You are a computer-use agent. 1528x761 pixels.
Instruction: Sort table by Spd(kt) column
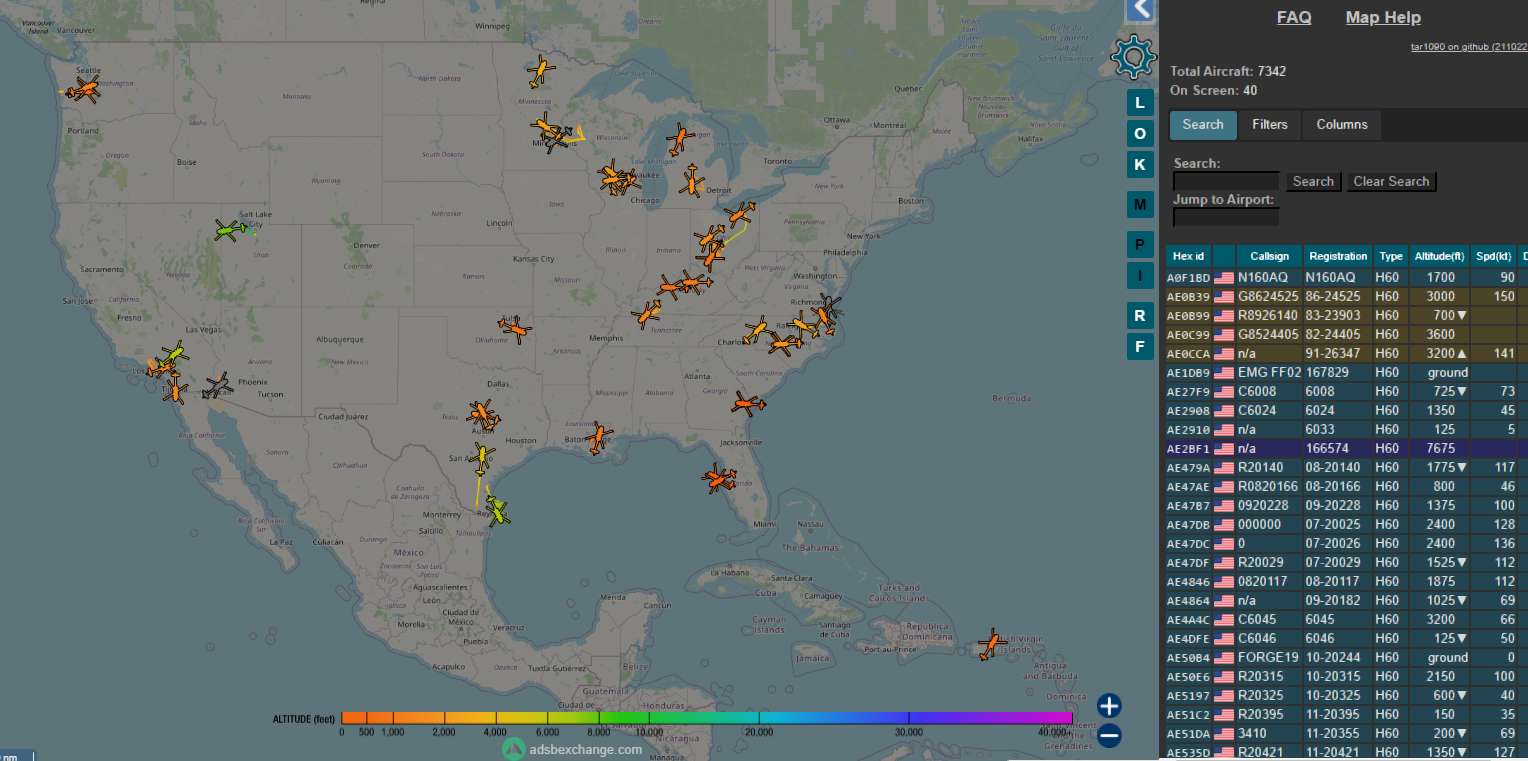click(1492, 256)
